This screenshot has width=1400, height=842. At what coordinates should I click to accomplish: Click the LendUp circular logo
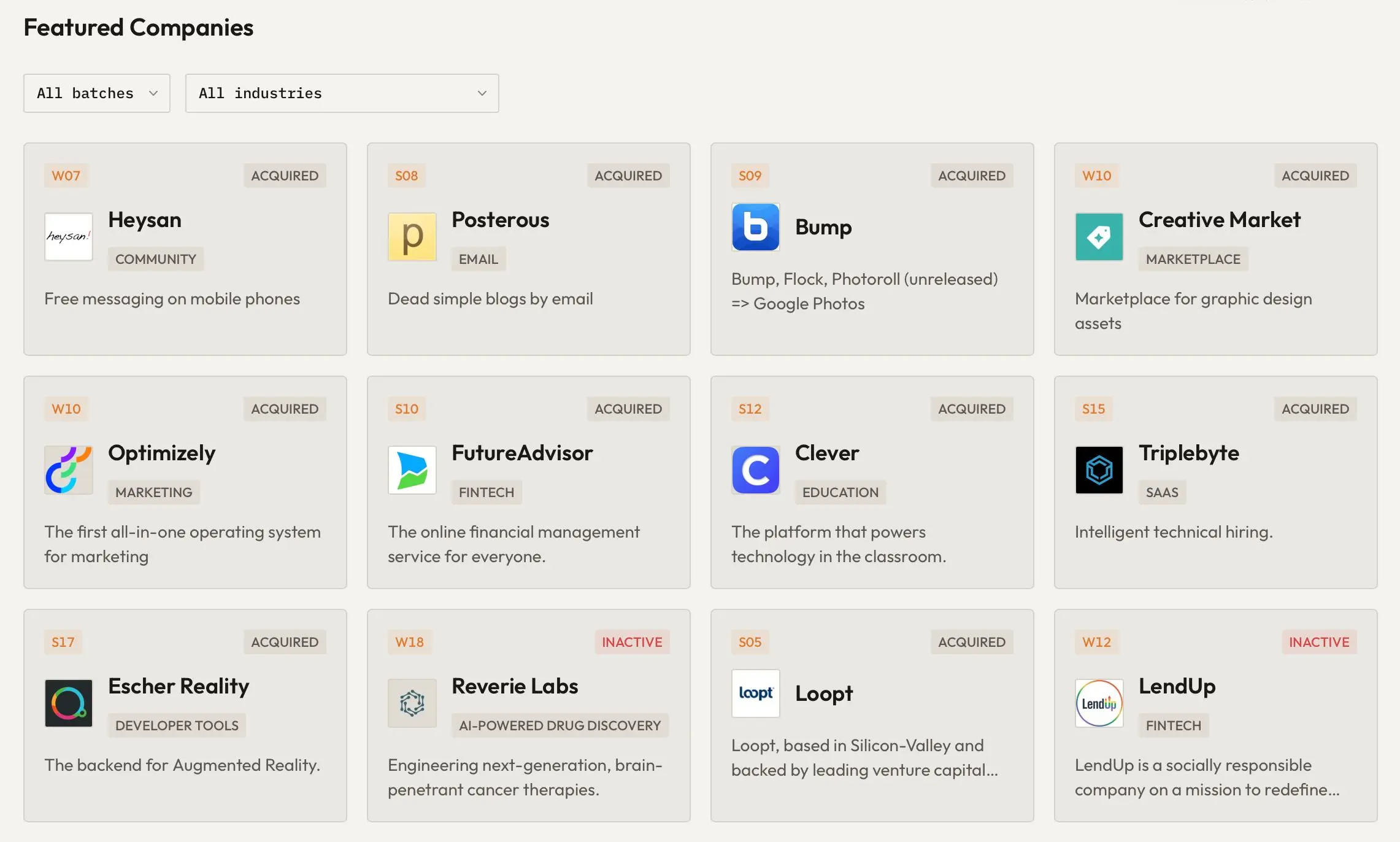point(1099,703)
